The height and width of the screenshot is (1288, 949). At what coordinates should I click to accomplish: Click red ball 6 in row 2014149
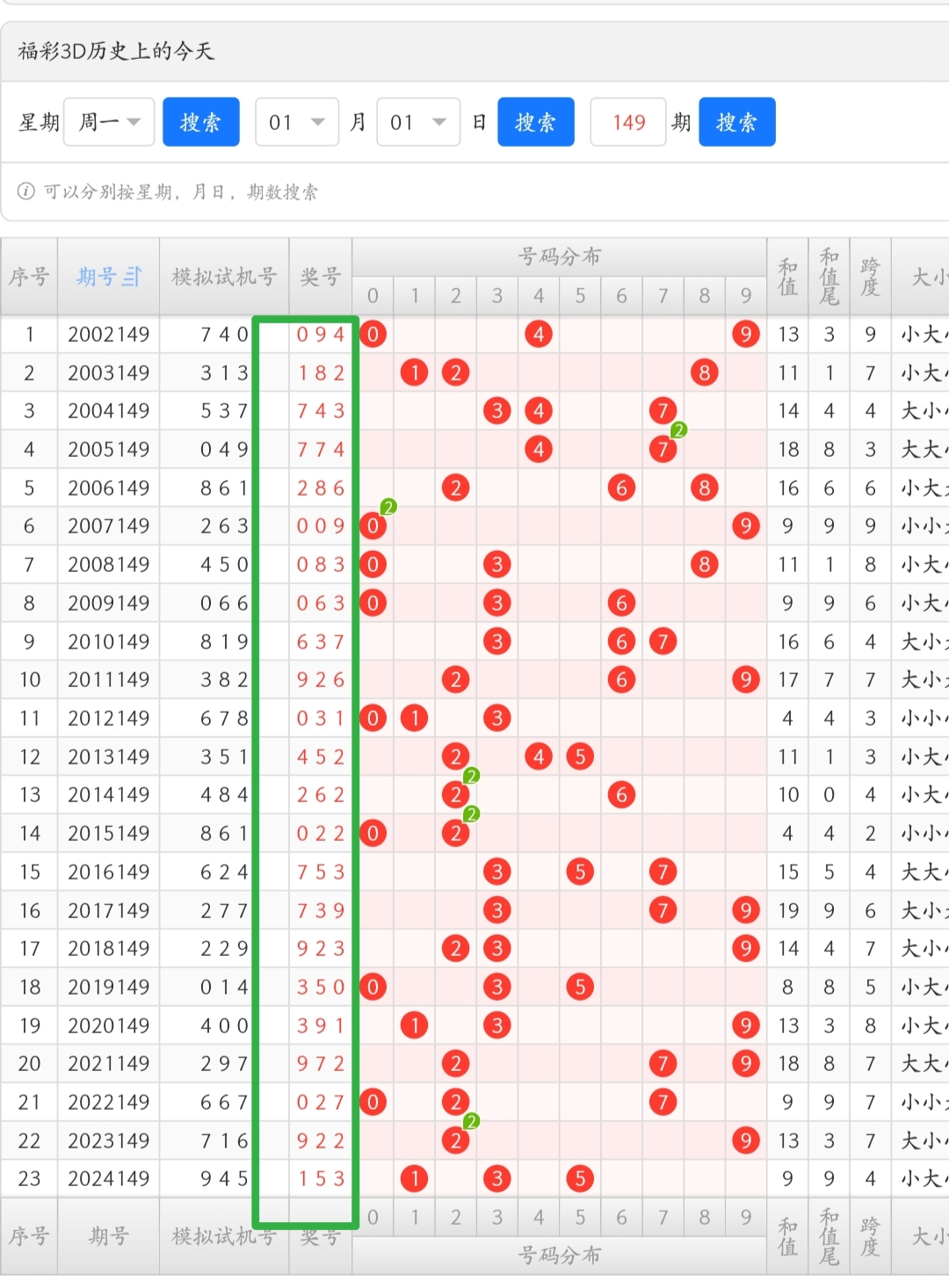621,795
